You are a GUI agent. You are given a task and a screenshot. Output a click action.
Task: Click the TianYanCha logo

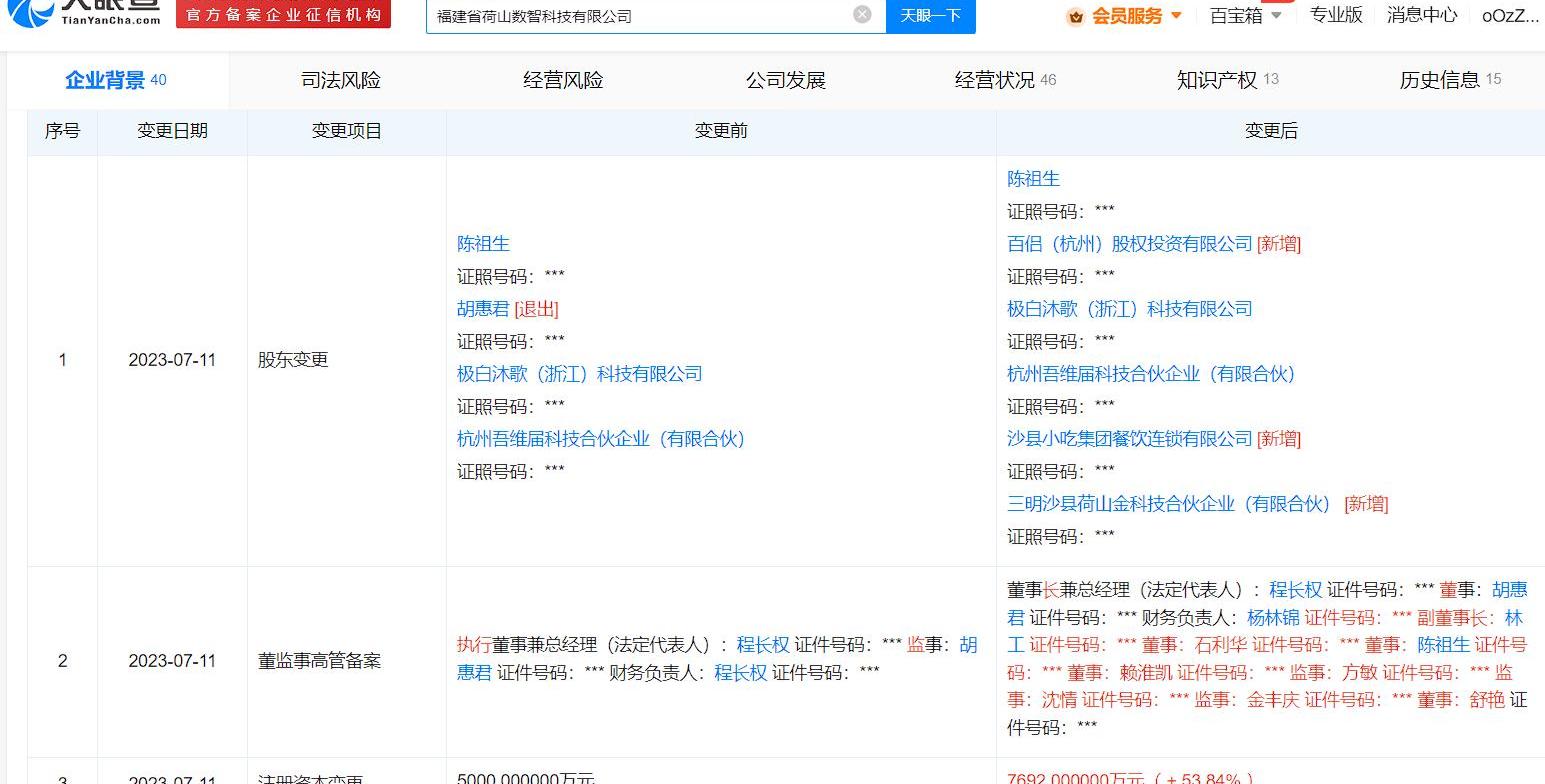(x=85, y=12)
